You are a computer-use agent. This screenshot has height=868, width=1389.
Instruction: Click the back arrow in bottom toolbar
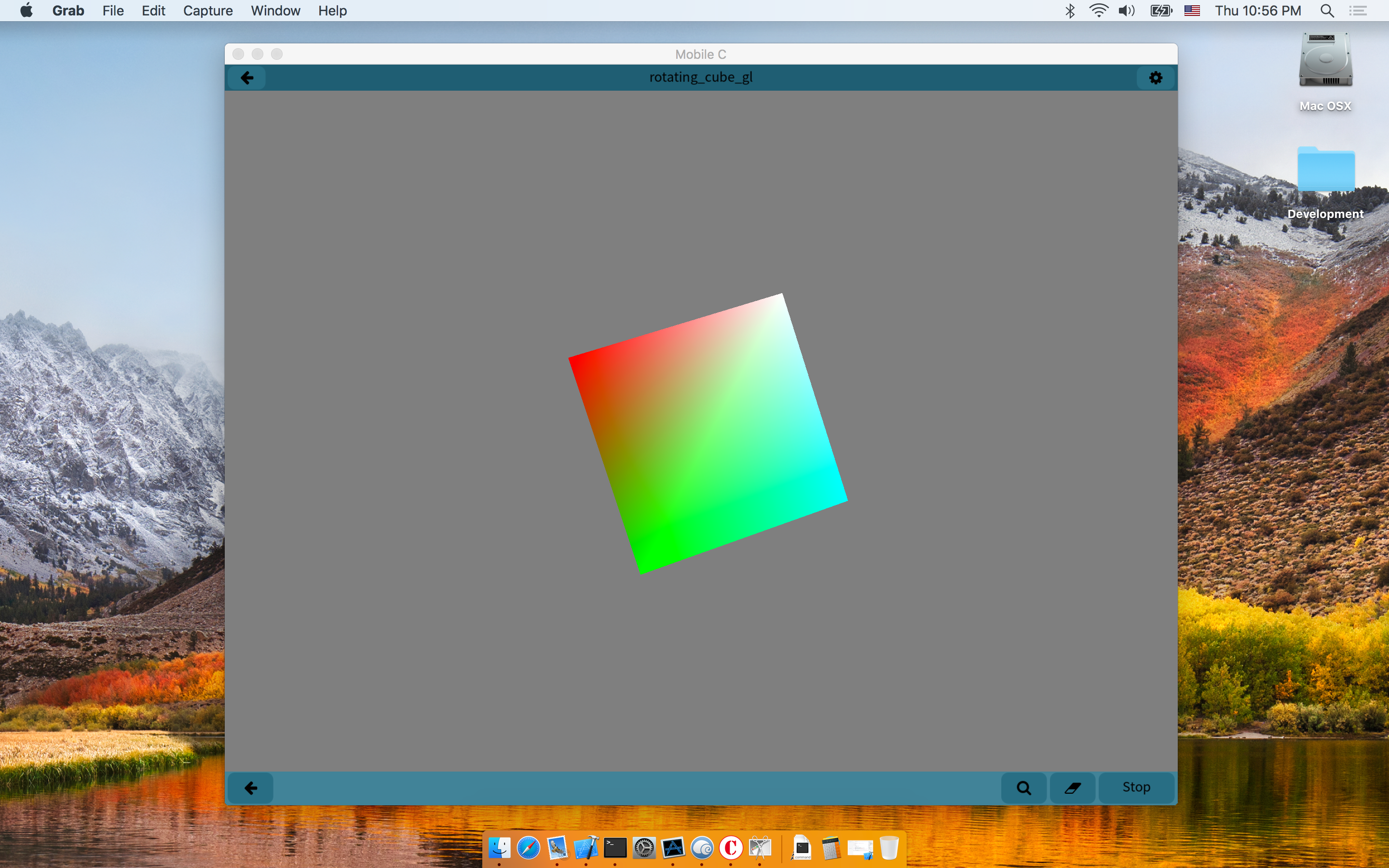(251, 787)
